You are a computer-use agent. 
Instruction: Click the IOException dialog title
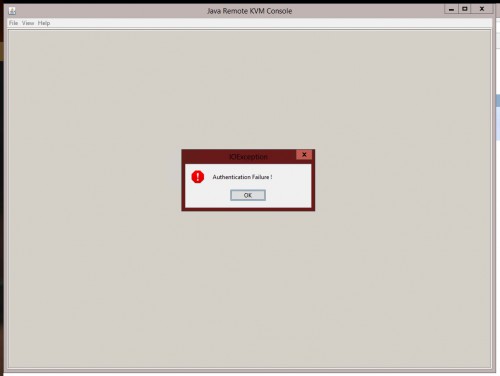coord(248,157)
